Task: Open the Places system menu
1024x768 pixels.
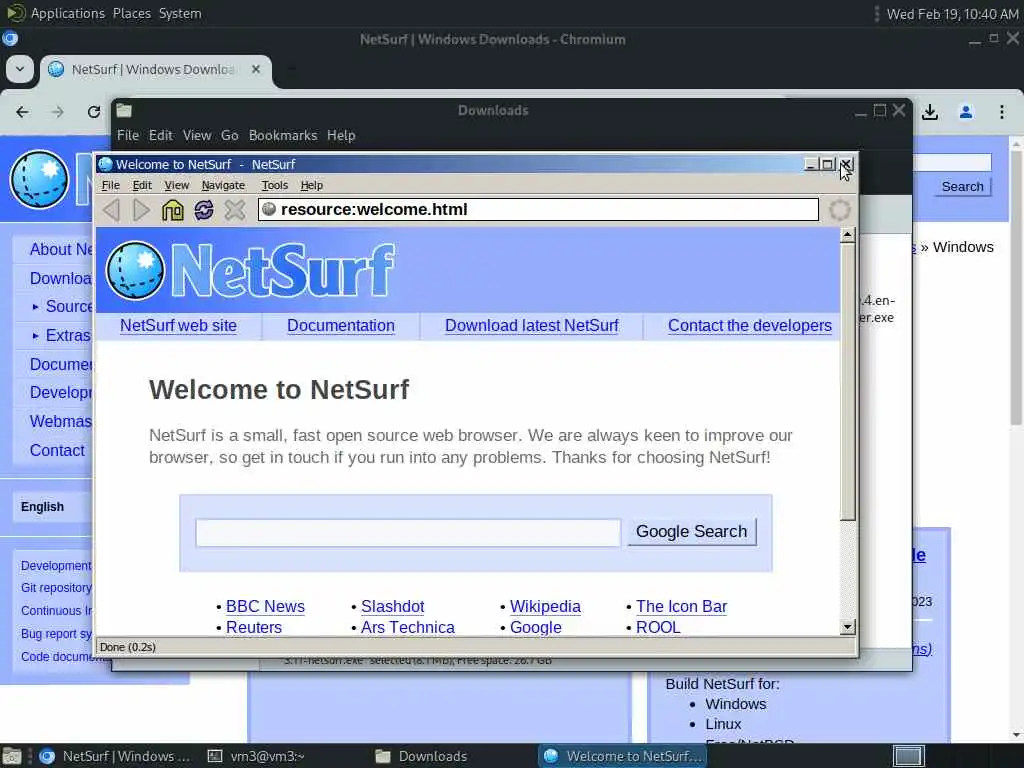Action: 131,13
